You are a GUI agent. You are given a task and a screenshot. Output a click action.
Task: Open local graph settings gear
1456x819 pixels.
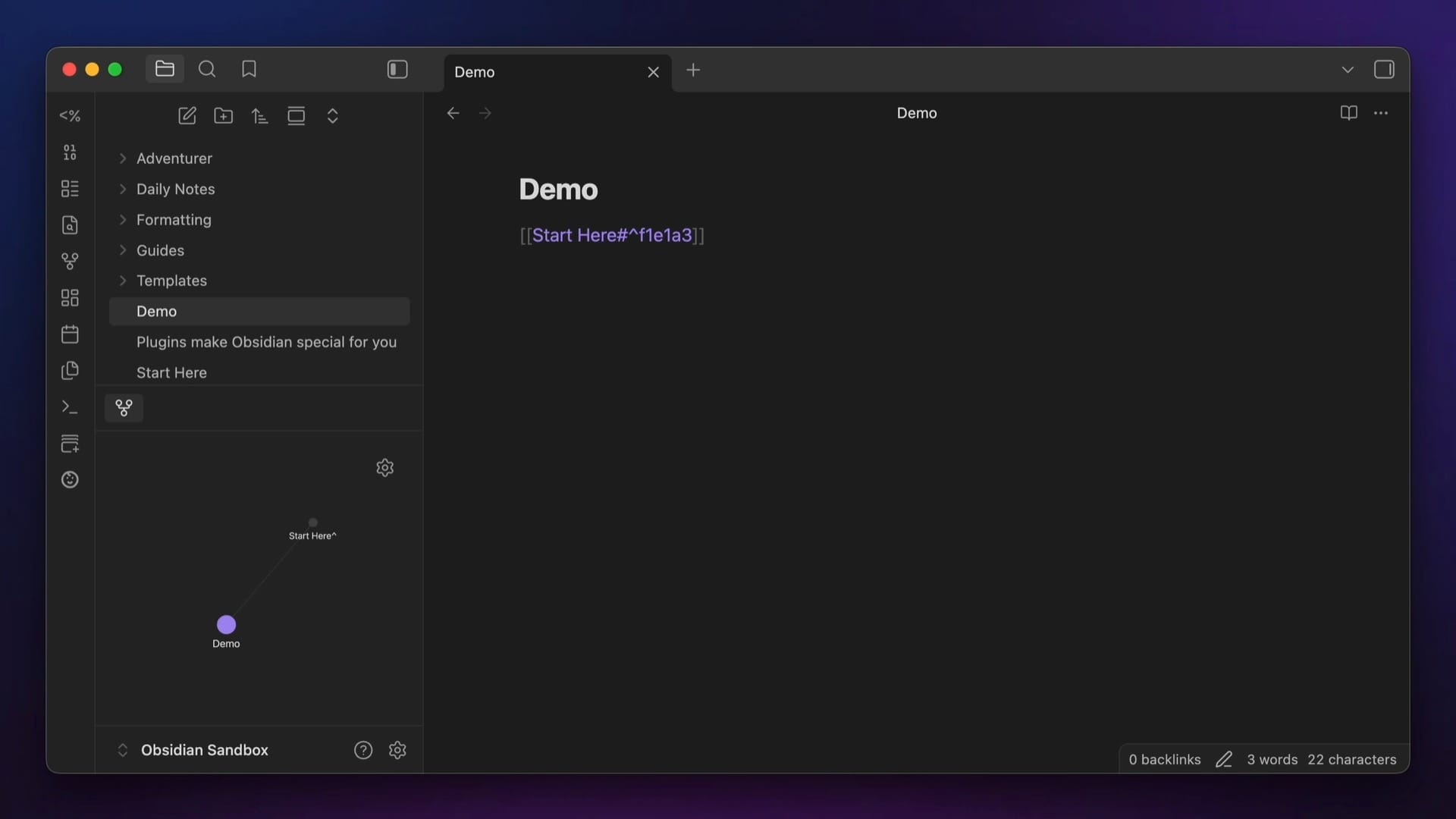point(385,468)
